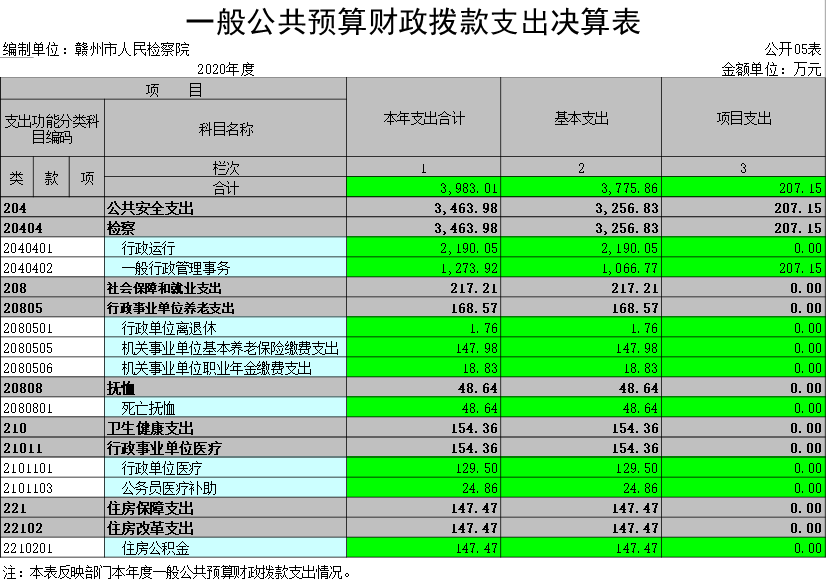Image resolution: width=829 pixels, height=587 pixels.
Task: Click 本年支出合计 value for 行政运行
Action: 468,248
